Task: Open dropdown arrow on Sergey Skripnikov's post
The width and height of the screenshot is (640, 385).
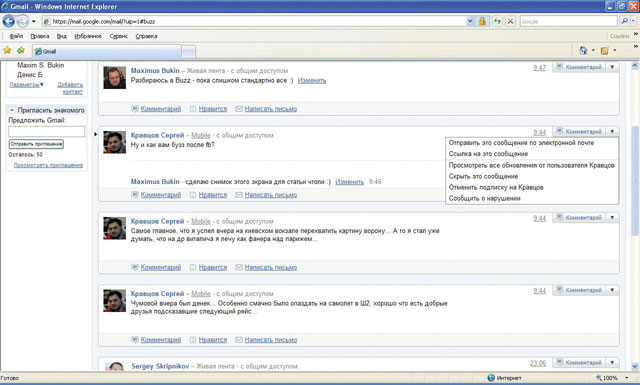Action: click(612, 362)
